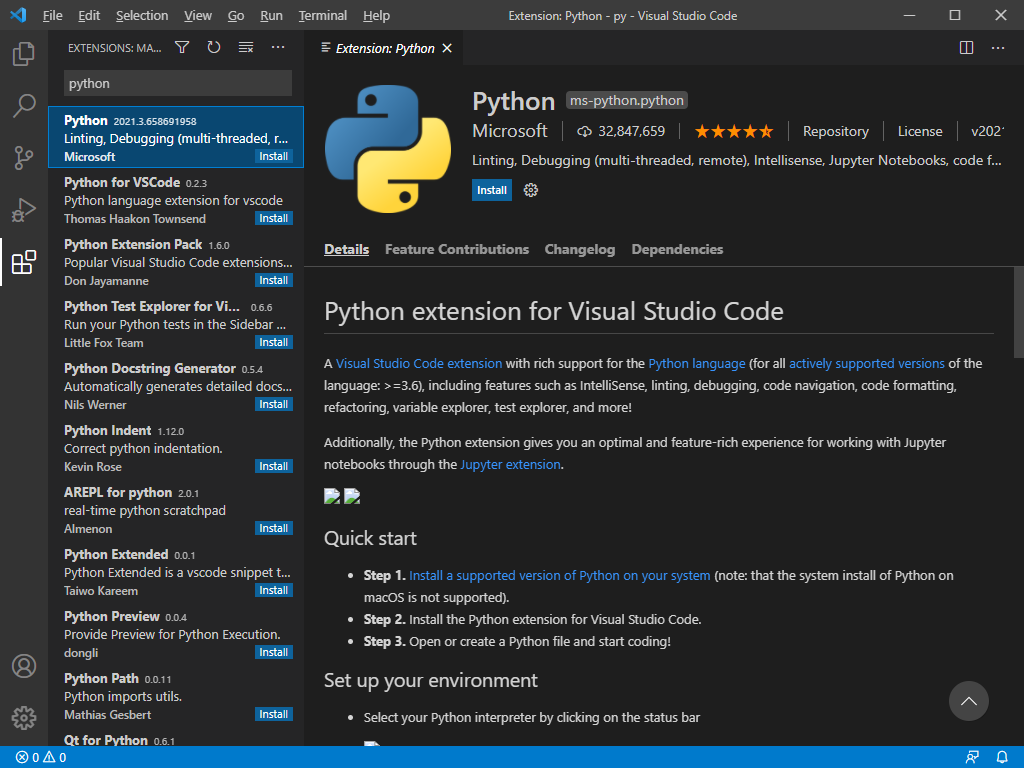
Task: Open the File menu
Action: click(x=52, y=16)
